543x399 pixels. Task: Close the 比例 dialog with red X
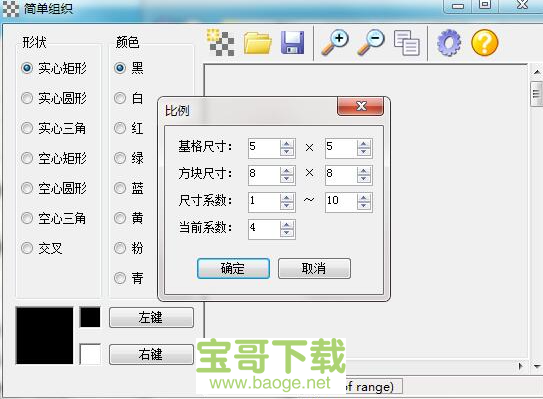pyautogui.click(x=360, y=106)
